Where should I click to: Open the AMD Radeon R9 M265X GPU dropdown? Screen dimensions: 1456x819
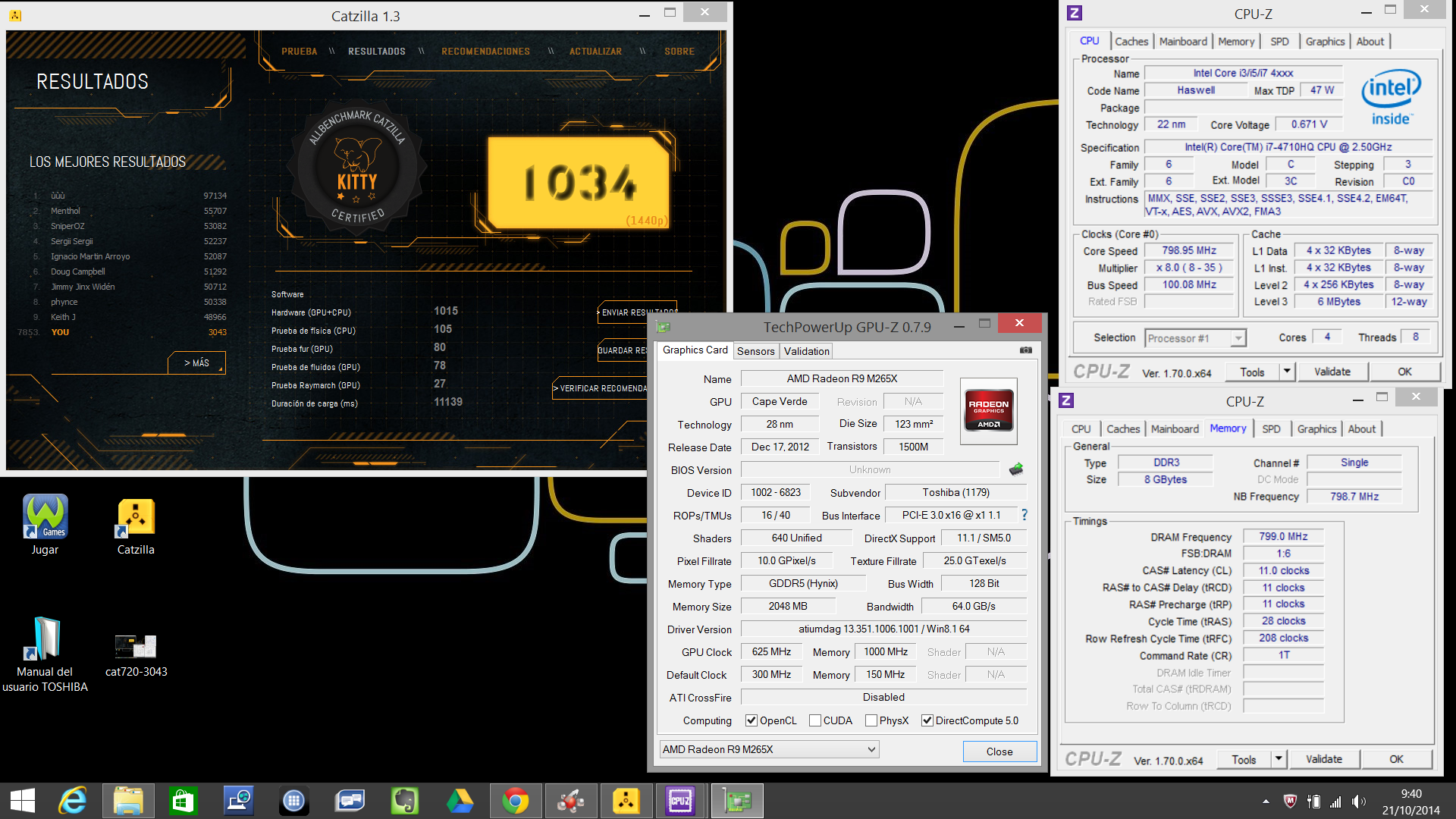point(769,749)
